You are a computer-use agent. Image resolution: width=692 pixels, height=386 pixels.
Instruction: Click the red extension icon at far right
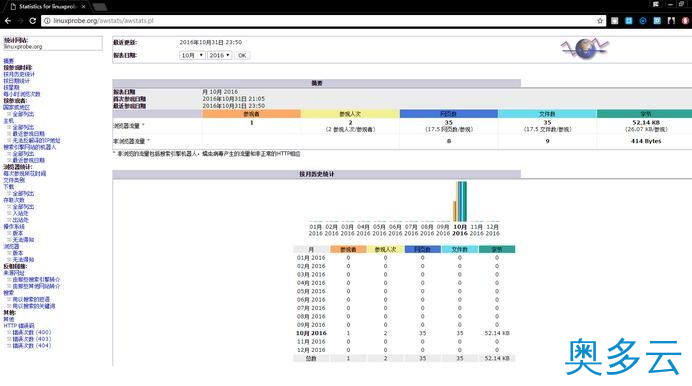click(685, 21)
